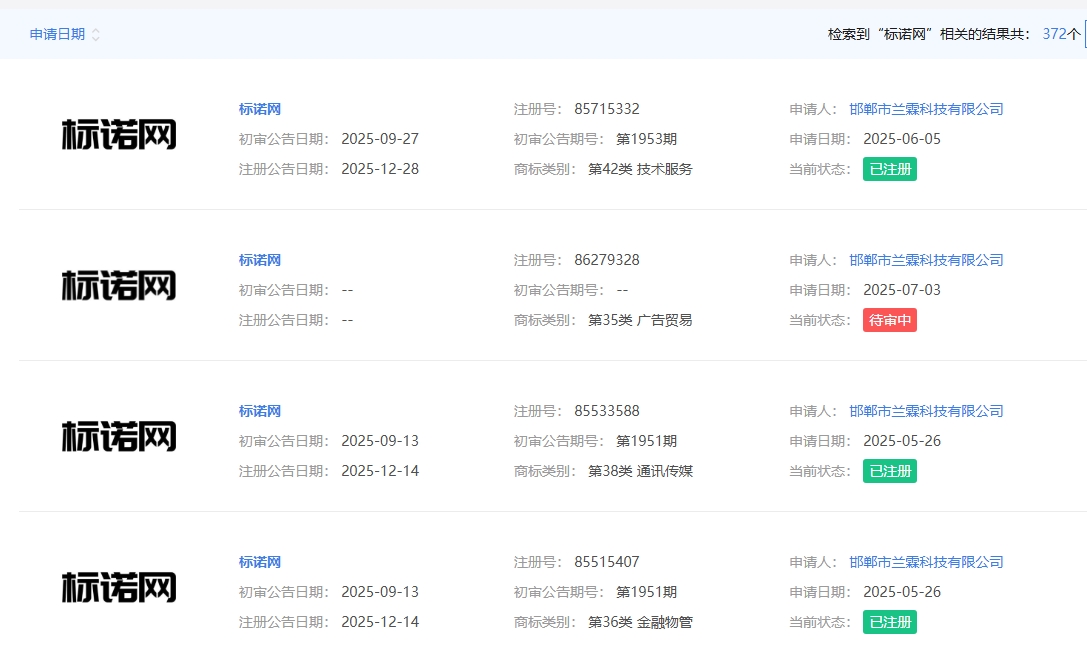1087x658 pixels.
Task: Open the 标诺网 title link for 第38类 通讯传媒
Action: click(260, 411)
